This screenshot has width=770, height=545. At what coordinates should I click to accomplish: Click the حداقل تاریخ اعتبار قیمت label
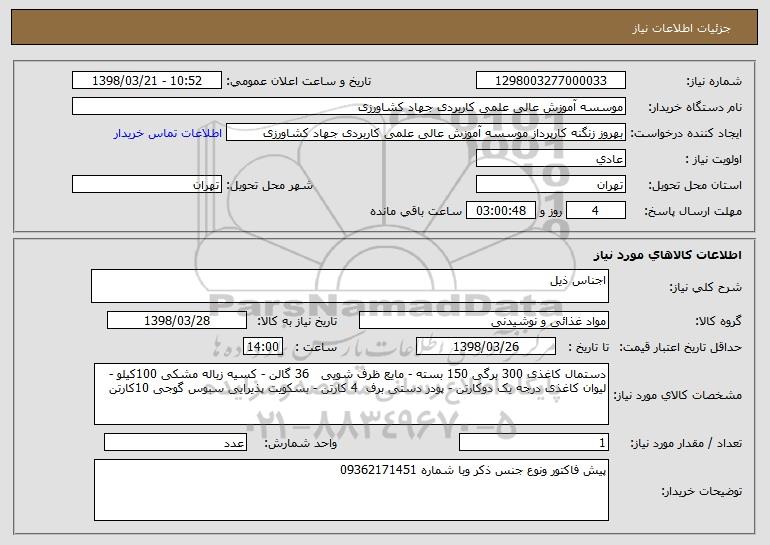pyautogui.click(x=680, y=347)
